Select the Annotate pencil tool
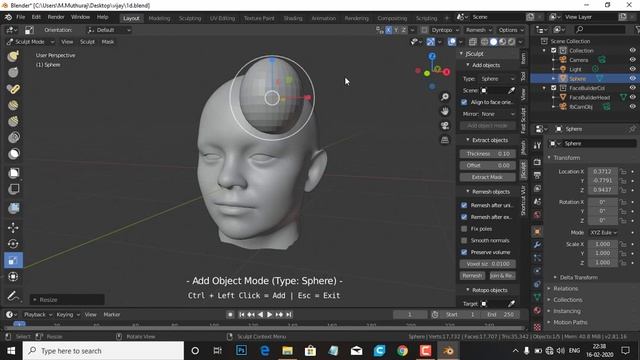 [x=13, y=296]
